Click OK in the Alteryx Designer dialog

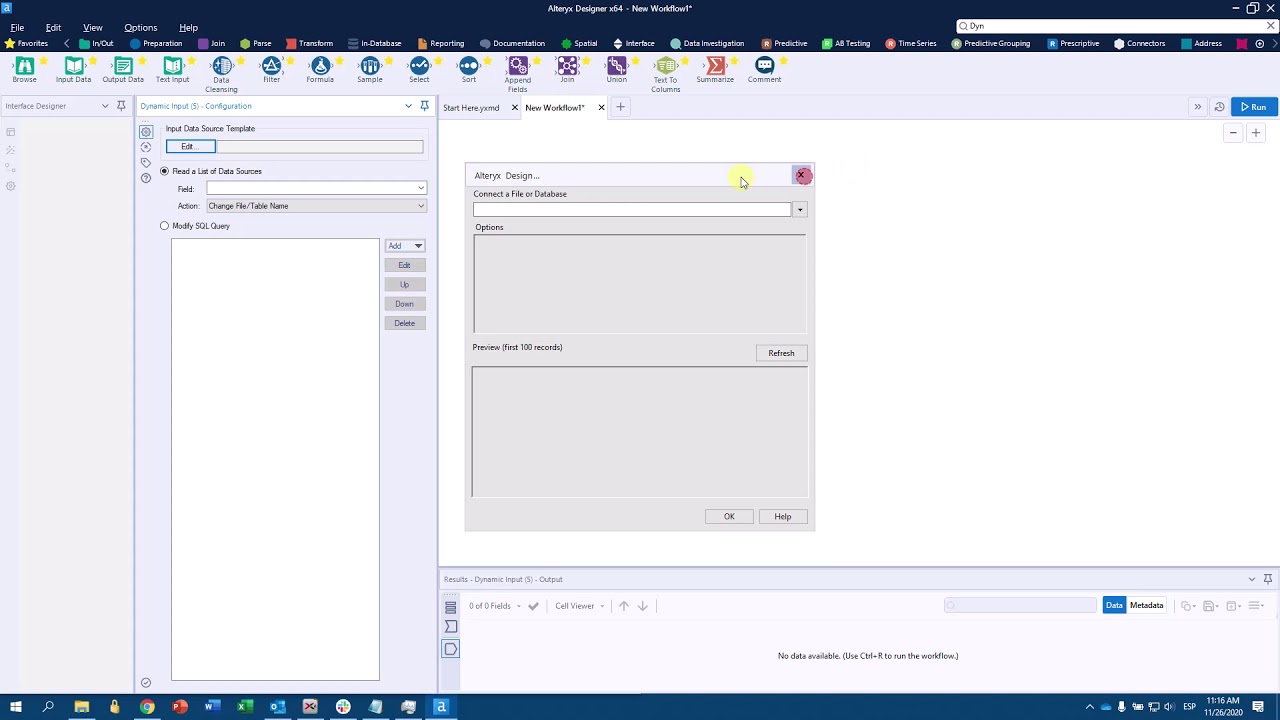pyautogui.click(x=729, y=517)
